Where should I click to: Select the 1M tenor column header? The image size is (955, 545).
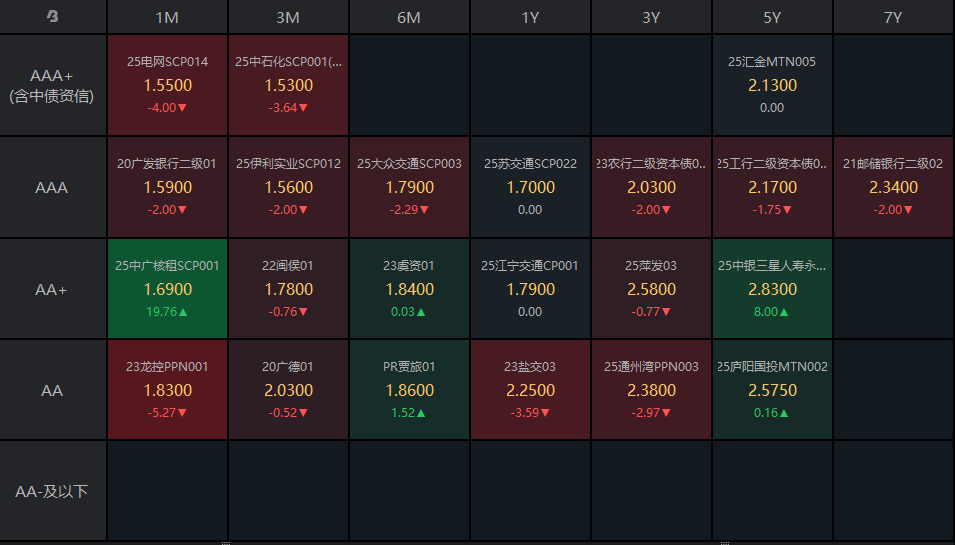pos(167,17)
